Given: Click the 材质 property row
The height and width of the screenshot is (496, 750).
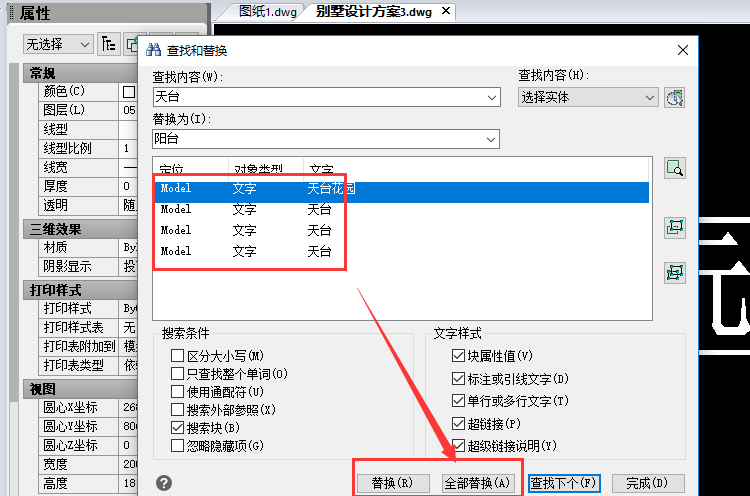Looking at the screenshot, I should pos(88,247).
